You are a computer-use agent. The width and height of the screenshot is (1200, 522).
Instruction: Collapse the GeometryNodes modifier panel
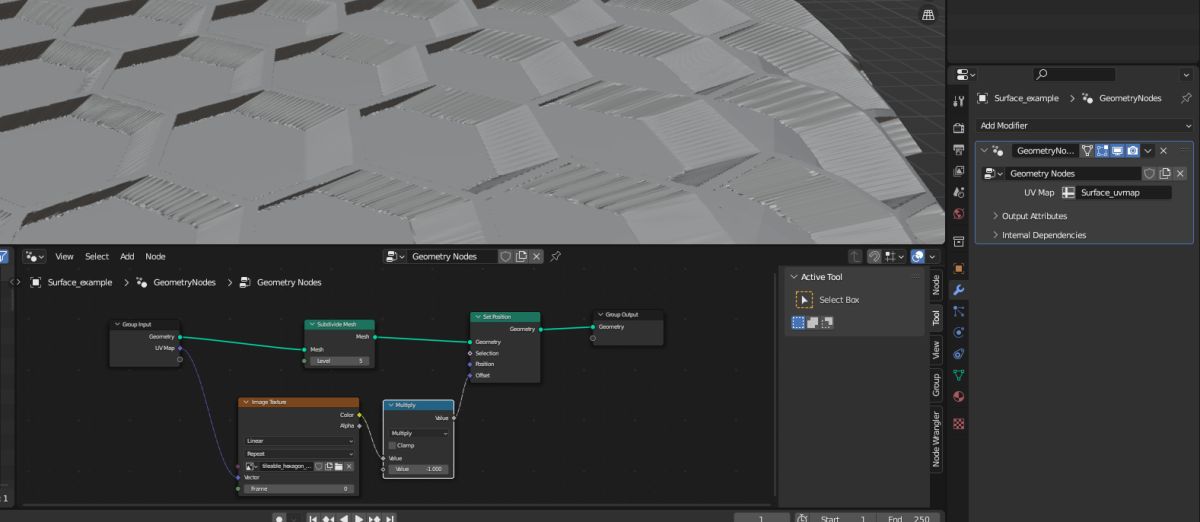click(984, 150)
